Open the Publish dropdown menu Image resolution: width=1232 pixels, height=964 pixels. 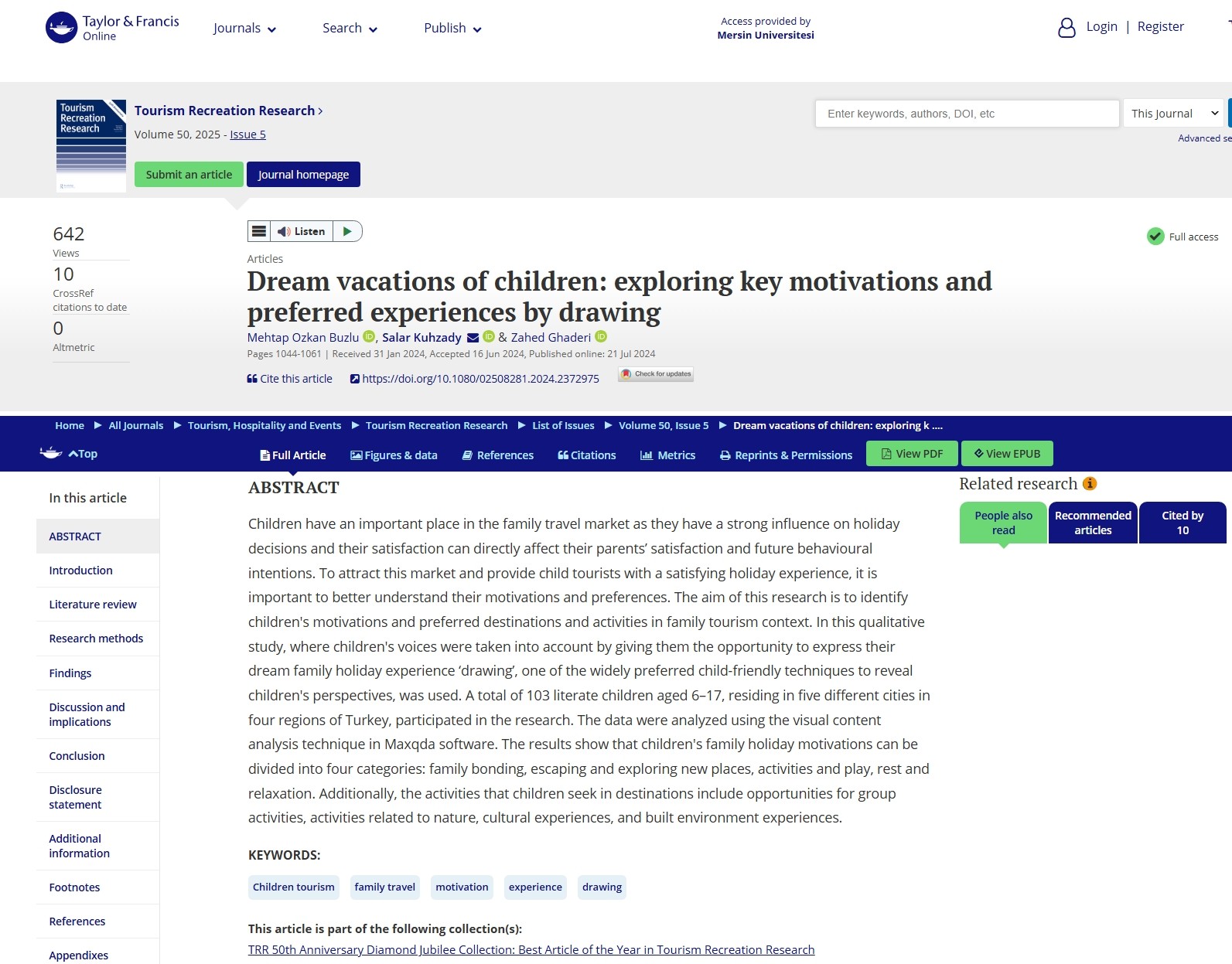click(x=452, y=29)
